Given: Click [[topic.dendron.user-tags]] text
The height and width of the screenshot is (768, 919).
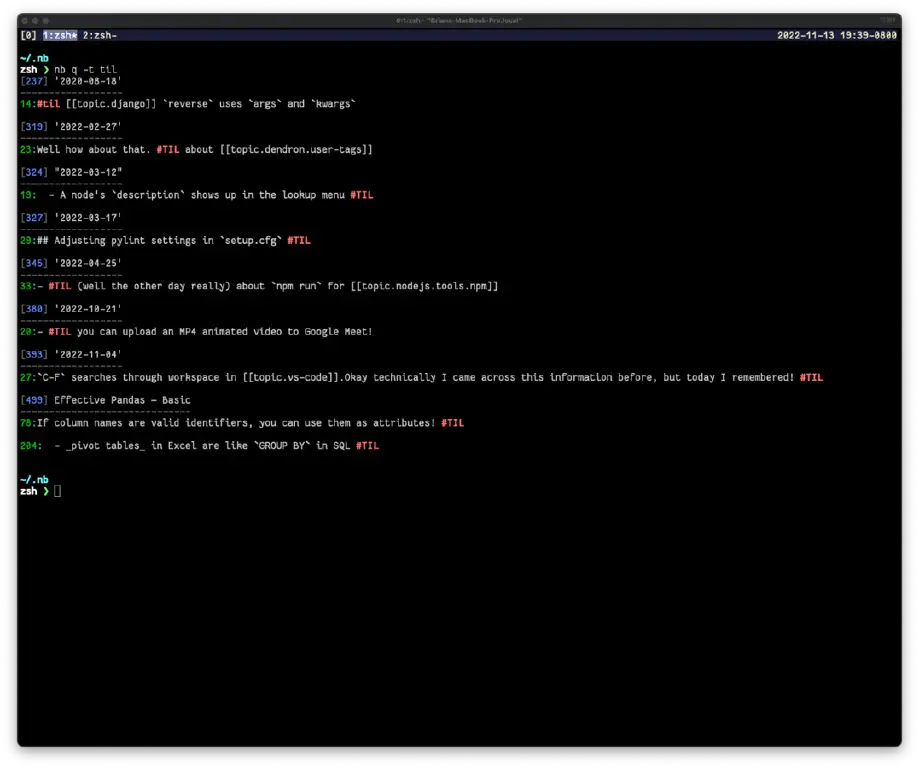Looking at the screenshot, I should [x=296, y=149].
